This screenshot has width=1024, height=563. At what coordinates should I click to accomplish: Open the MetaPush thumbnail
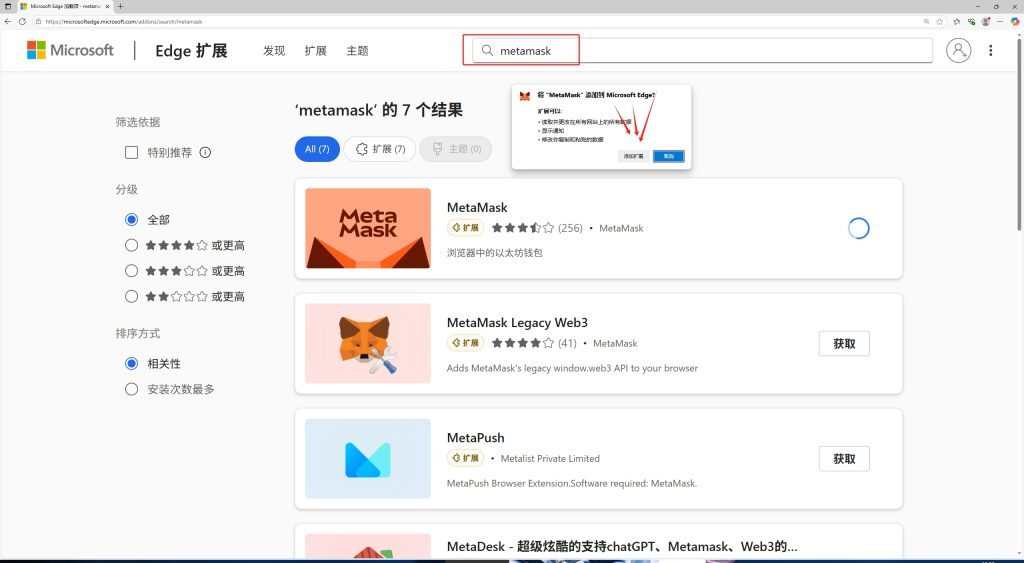click(x=368, y=458)
